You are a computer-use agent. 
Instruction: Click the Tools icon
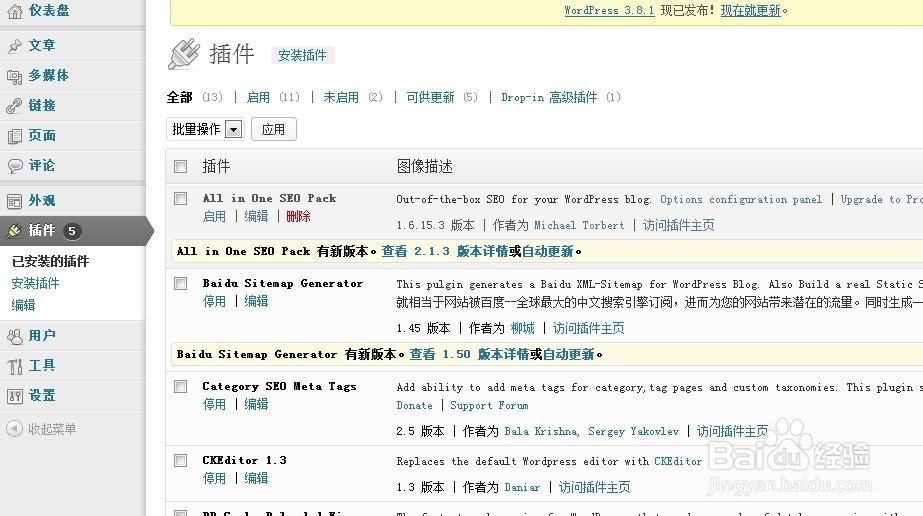(15, 366)
